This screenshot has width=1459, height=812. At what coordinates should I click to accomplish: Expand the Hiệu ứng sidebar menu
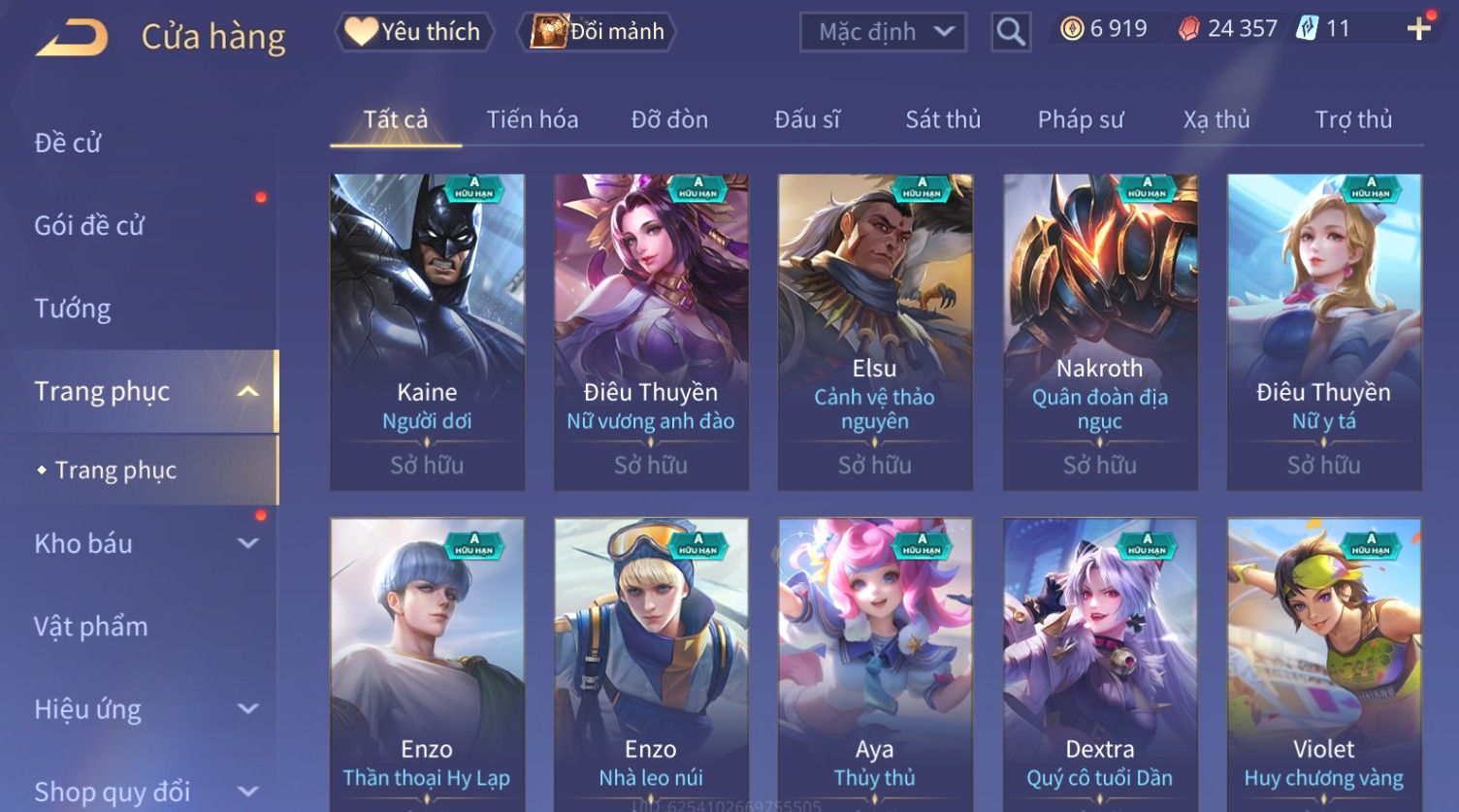point(248,709)
